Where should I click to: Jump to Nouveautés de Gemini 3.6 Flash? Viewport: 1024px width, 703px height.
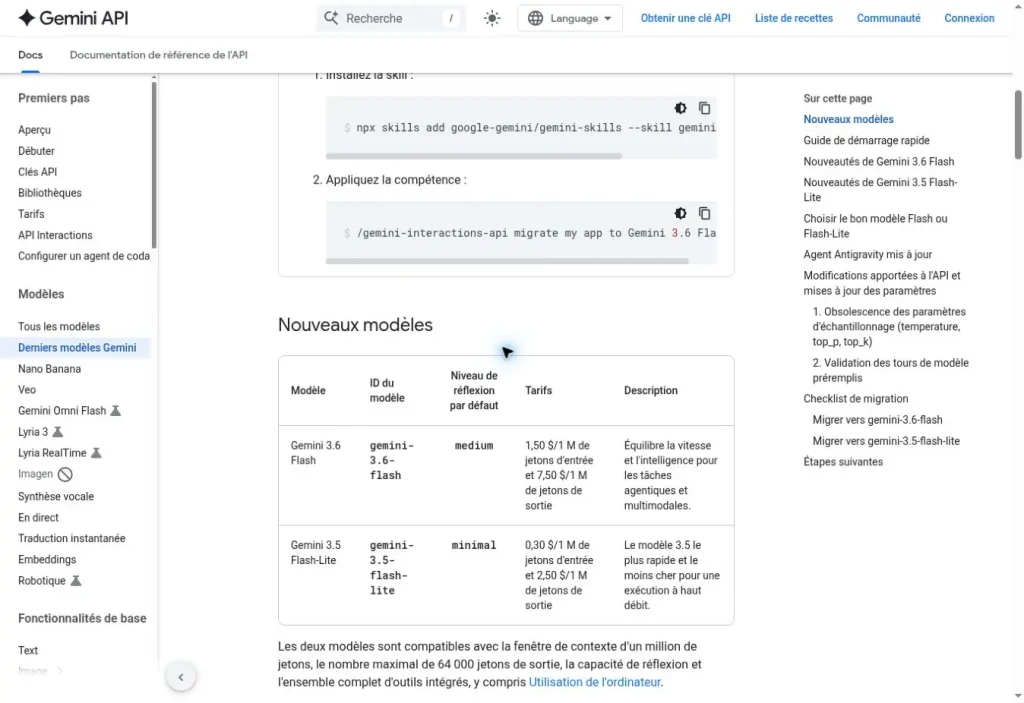[x=878, y=161]
